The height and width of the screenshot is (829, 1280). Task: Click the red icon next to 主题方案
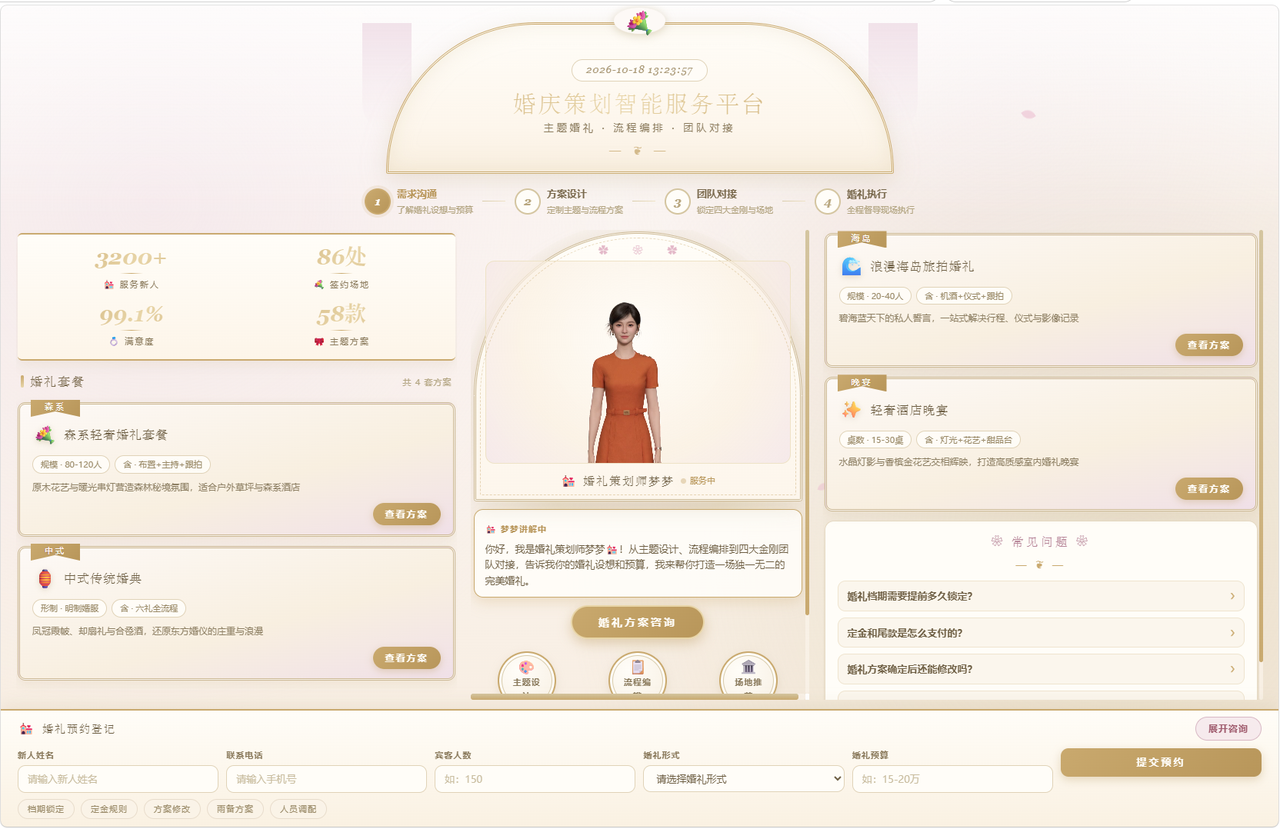pyautogui.click(x=319, y=341)
